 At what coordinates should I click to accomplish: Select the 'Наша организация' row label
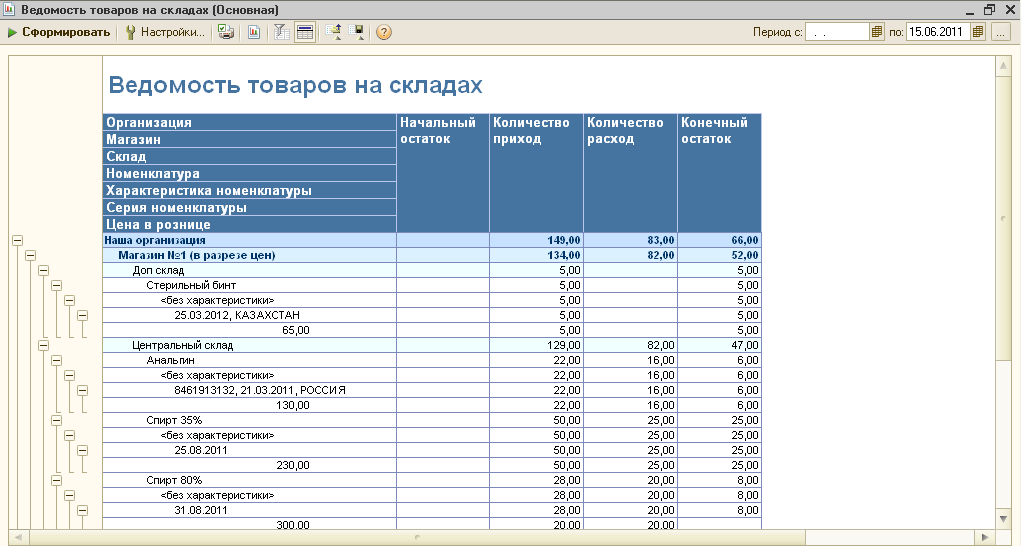155,240
